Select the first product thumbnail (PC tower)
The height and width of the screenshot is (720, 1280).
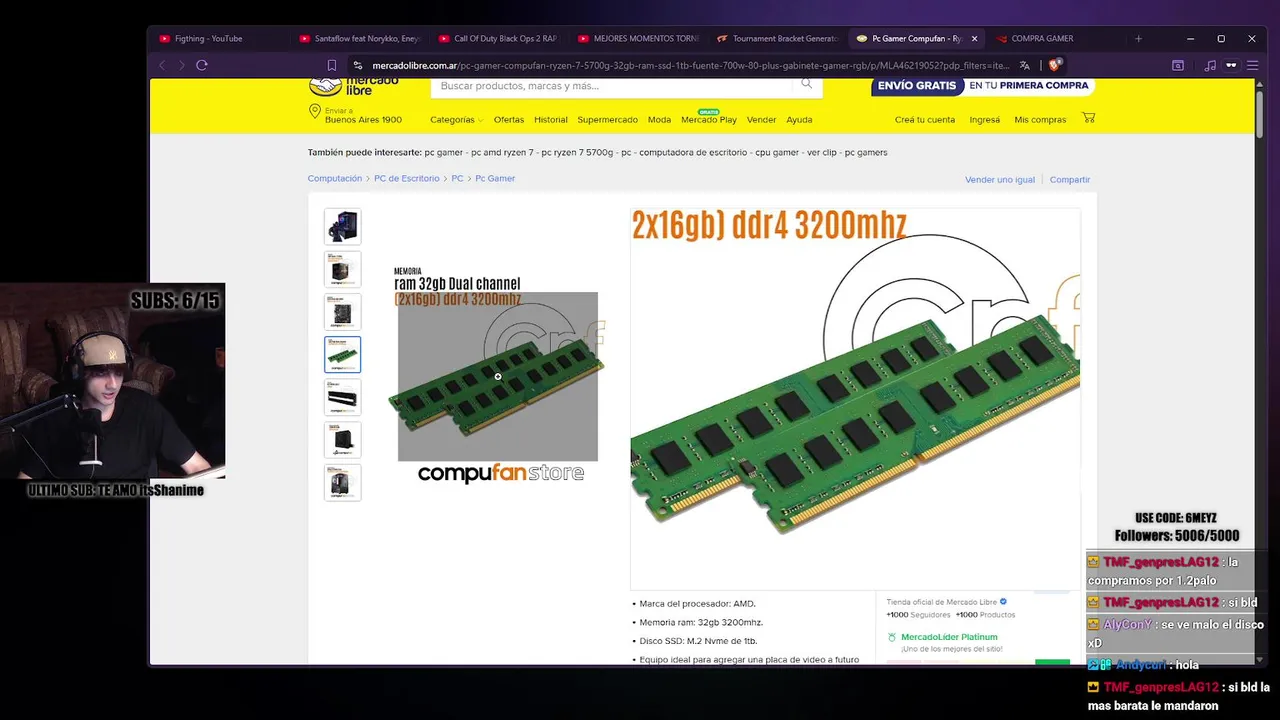(342, 227)
